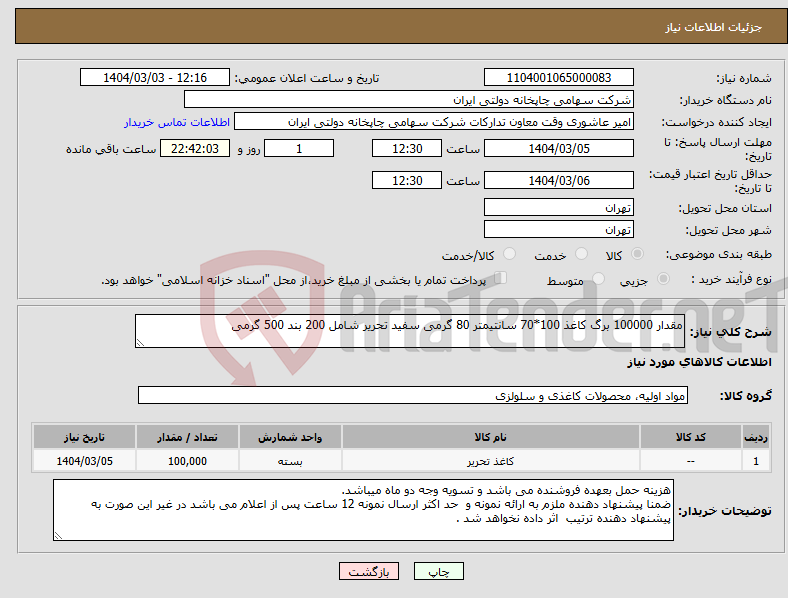Viewport: 788px width, 598px height.
Task: Click the بسته unit cell
Action: tap(290, 461)
